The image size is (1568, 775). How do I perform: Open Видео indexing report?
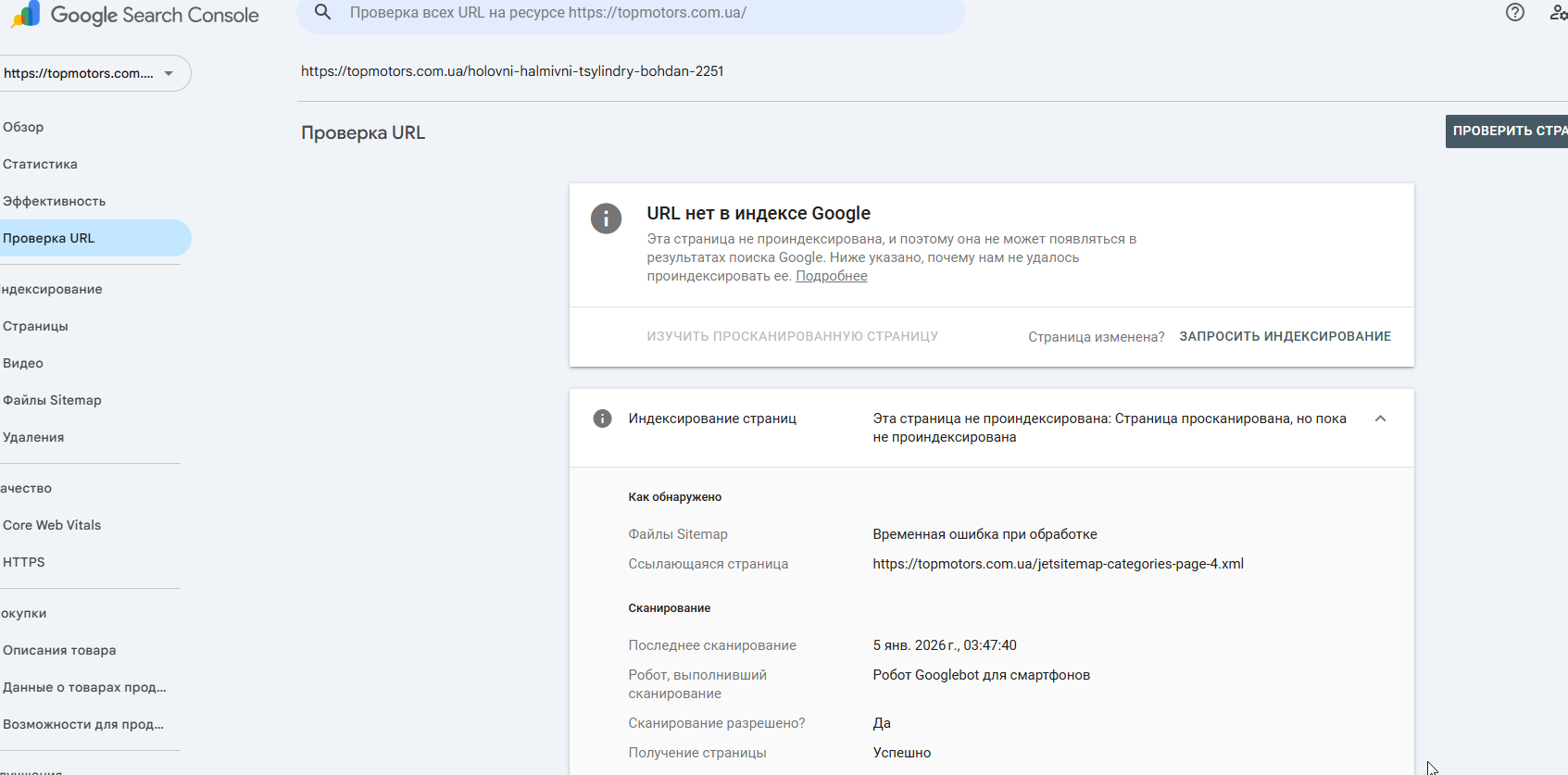[23, 363]
